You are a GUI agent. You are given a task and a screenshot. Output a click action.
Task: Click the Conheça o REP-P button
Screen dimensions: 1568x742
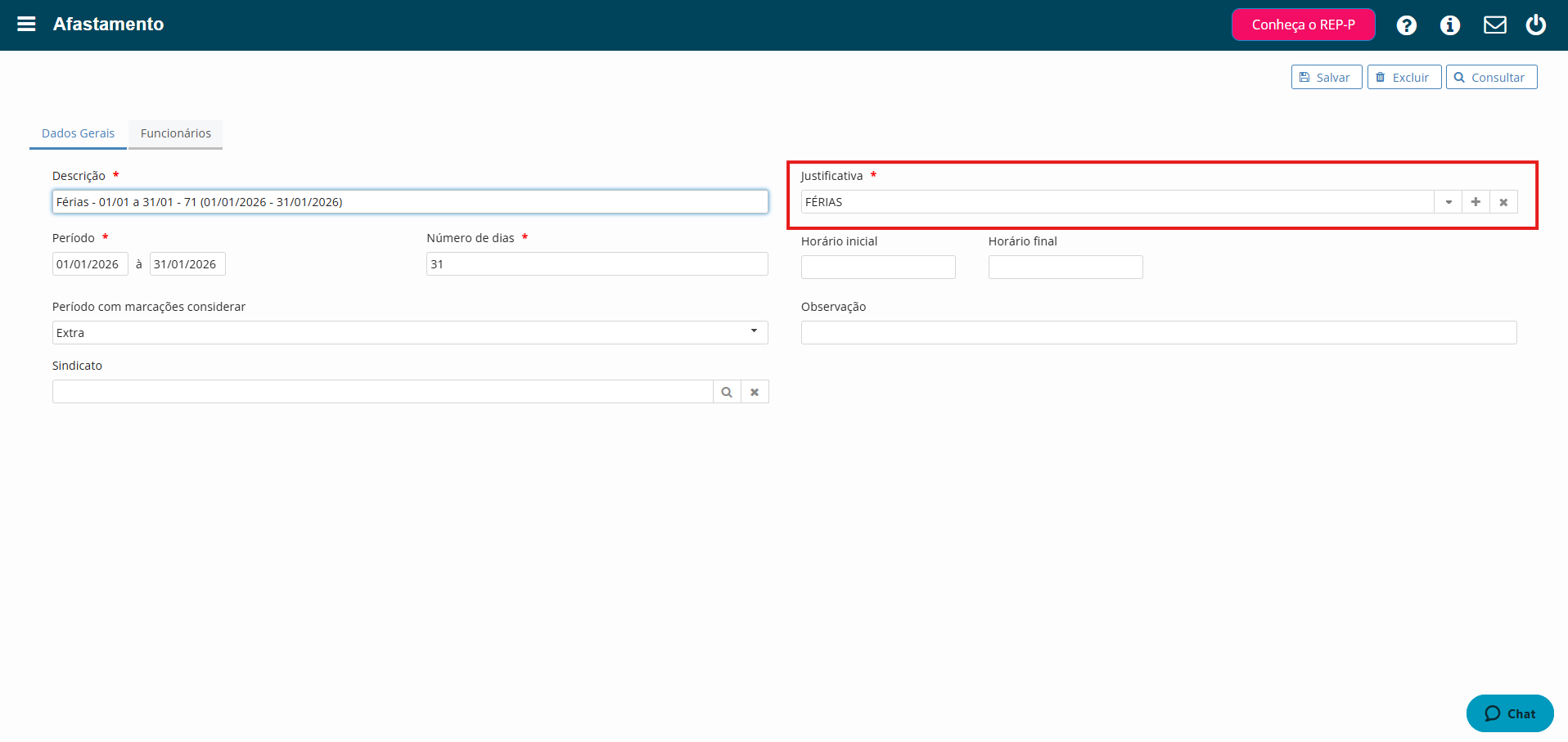coord(1303,25)
